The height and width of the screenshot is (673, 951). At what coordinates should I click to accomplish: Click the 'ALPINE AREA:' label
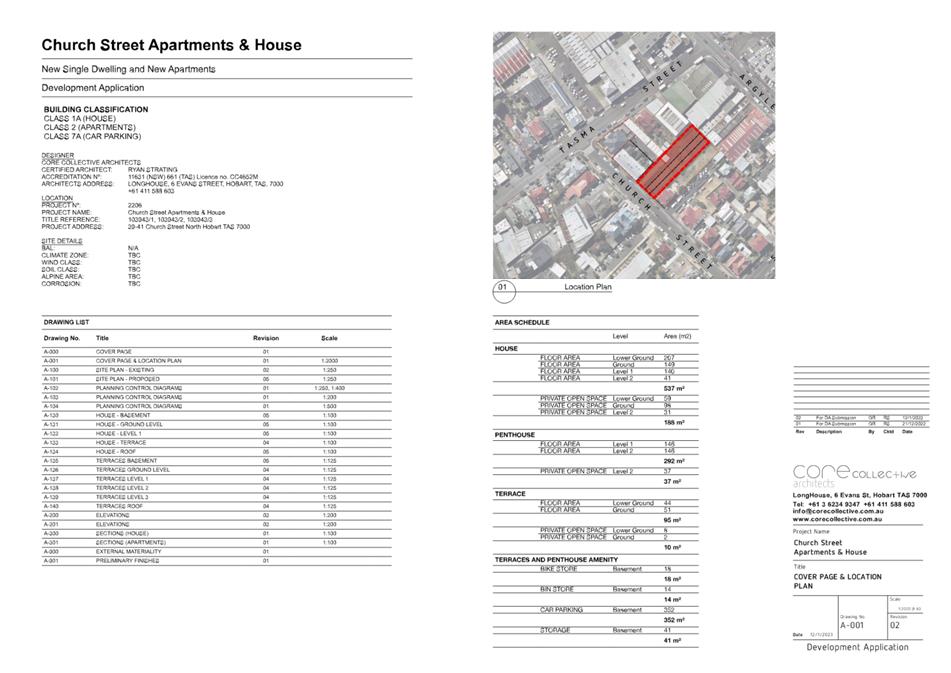(x=62, y=276)
